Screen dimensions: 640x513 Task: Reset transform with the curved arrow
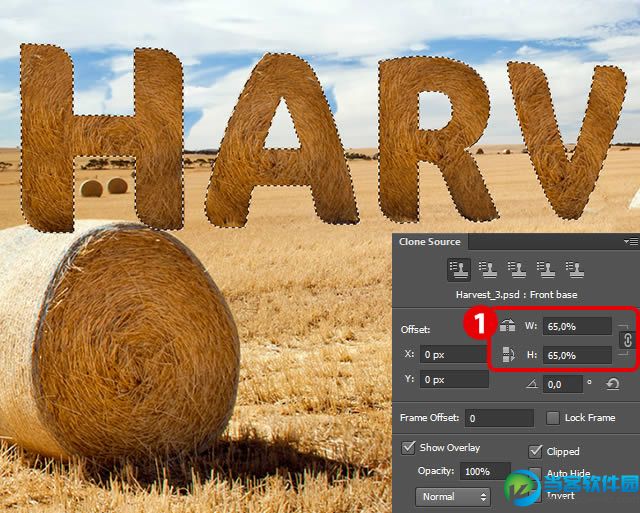pos(613,384)
